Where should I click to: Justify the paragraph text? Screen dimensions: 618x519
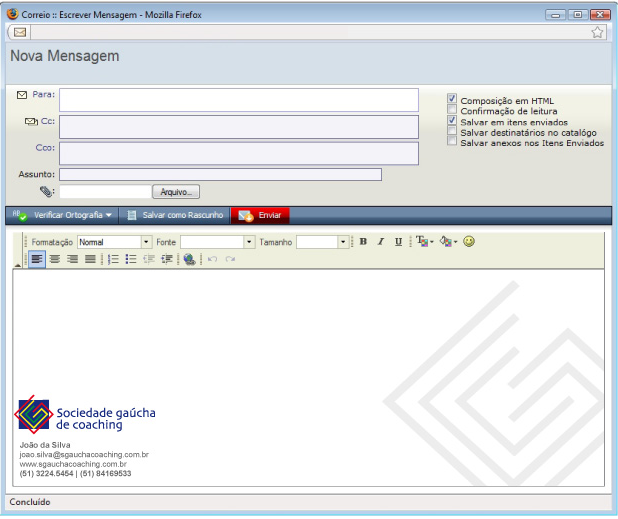pos(90,259)
